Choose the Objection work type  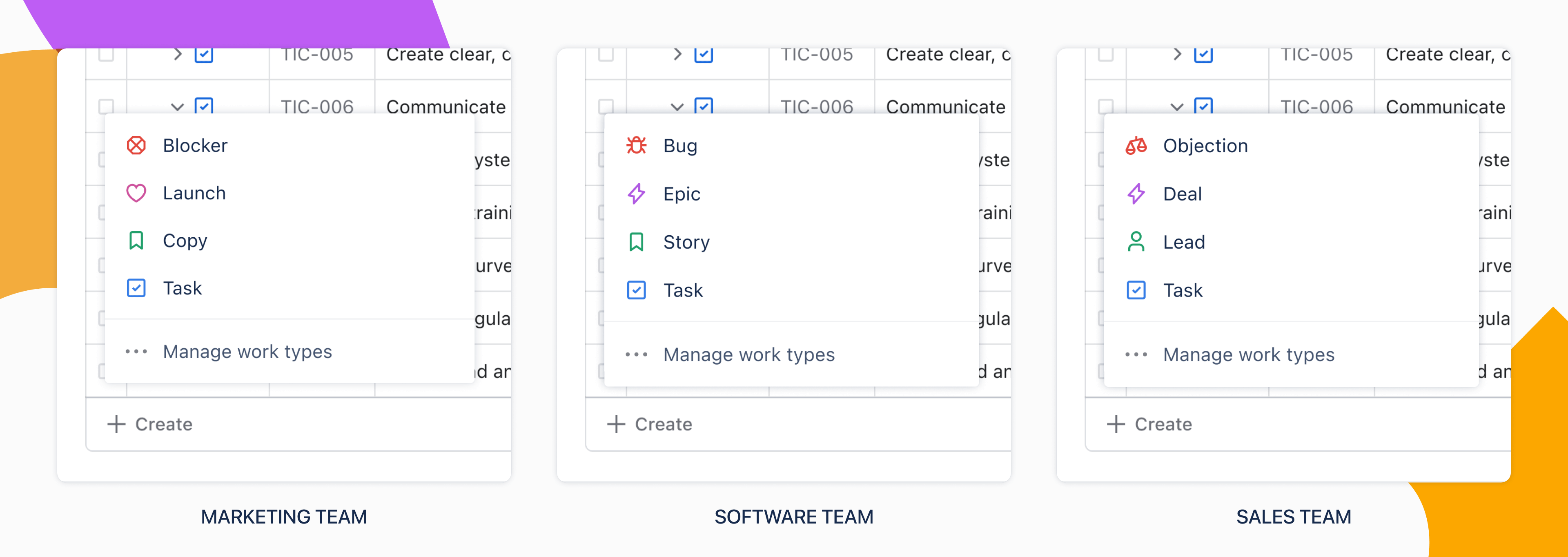(1291, 145)
